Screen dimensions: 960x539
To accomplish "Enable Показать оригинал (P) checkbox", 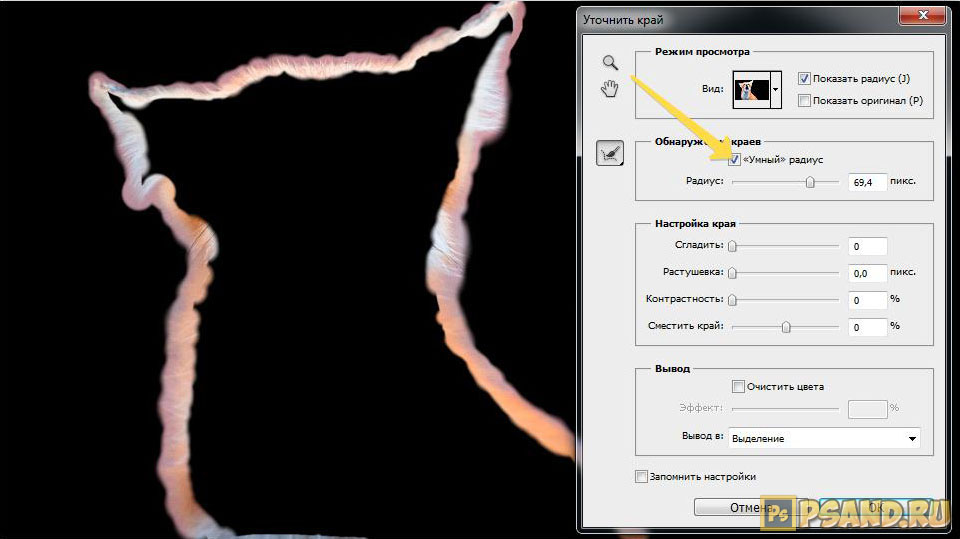I will [x=804, y=100].
